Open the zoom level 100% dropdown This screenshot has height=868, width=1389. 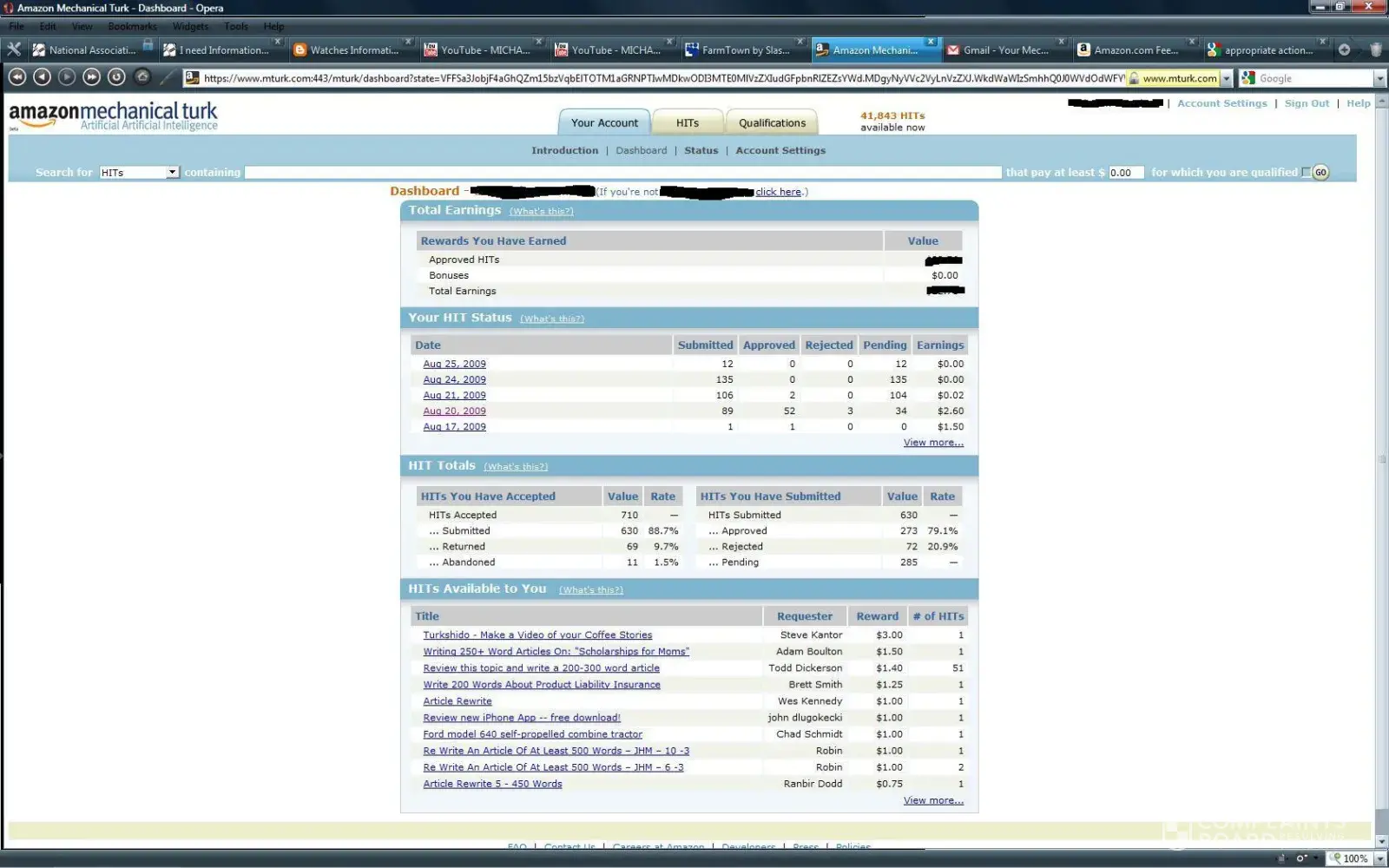click(x=1379, y=858)
